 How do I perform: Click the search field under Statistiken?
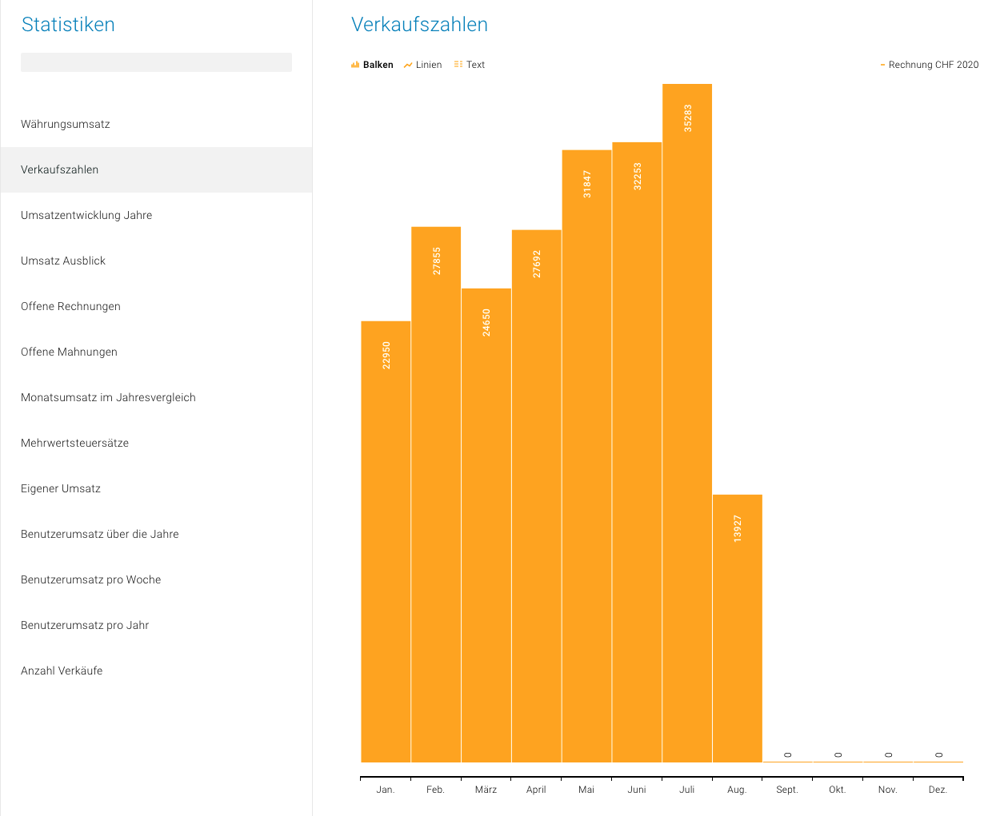point(156,62)
